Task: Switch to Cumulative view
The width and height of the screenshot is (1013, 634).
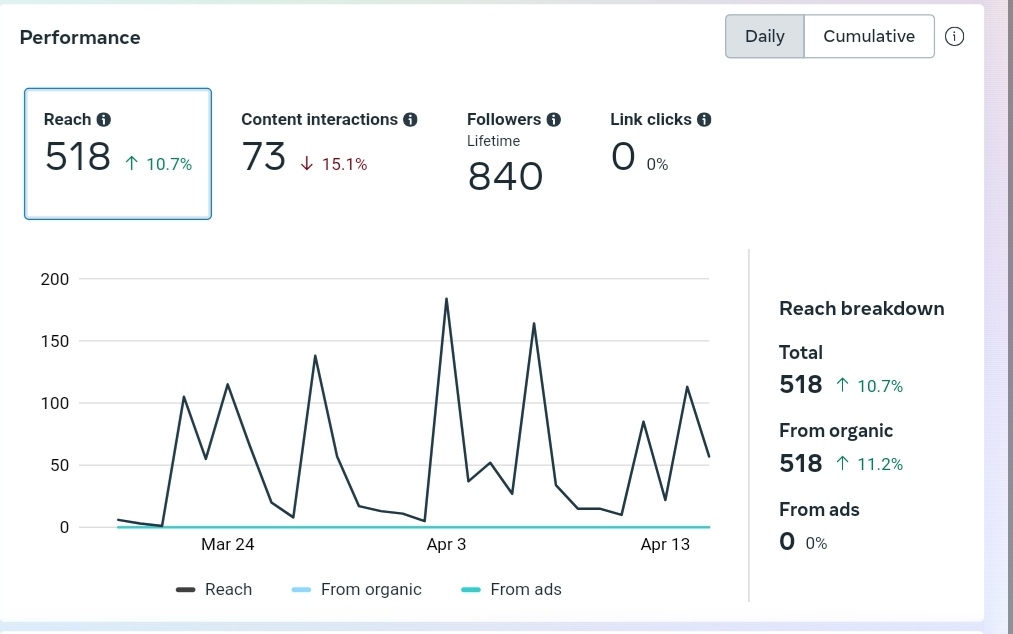Action: [x=868, y=37]
